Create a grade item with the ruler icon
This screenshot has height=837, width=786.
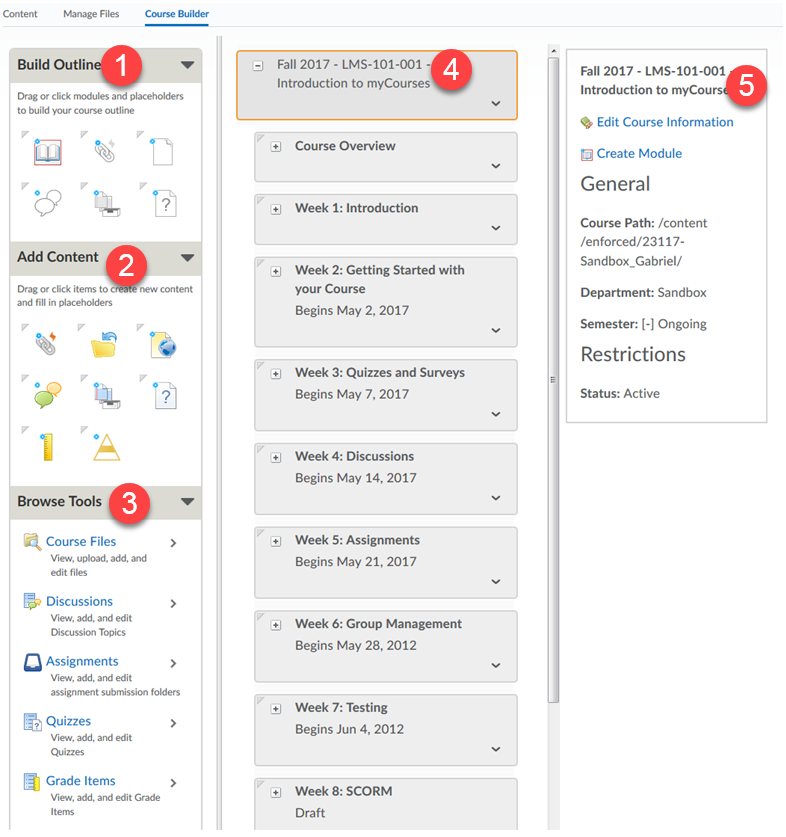(x=48, y=446)
